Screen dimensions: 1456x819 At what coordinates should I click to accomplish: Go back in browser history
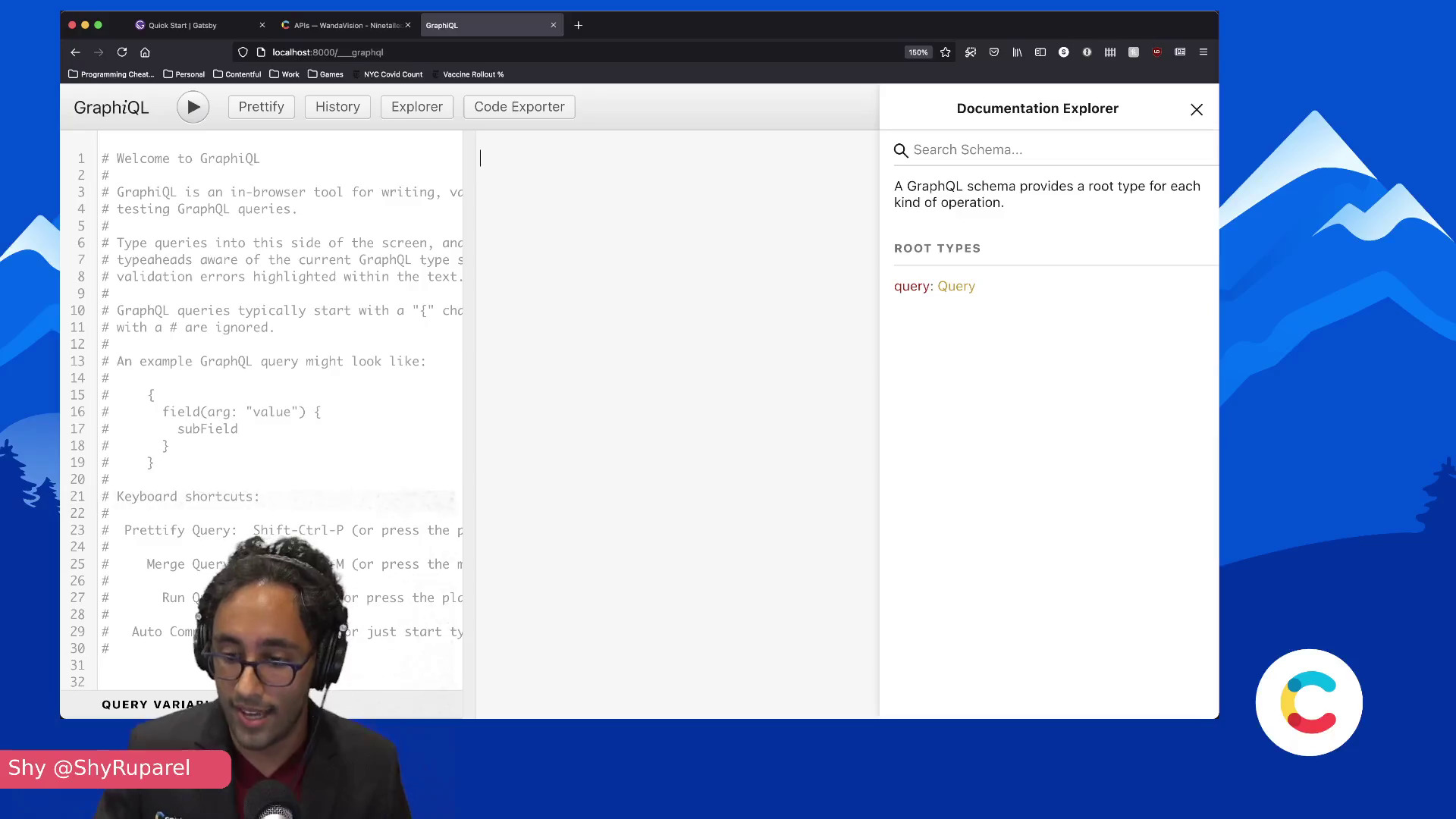[x=75, y=52]
